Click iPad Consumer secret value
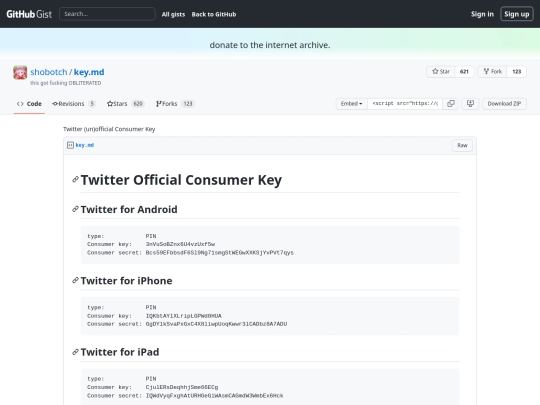This screenshot has width=540, height=405. point(214,396)
